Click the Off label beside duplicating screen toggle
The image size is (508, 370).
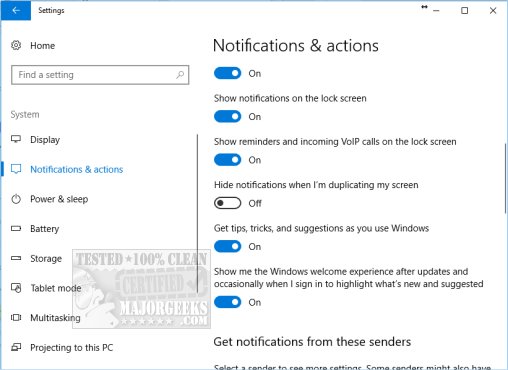(x=255, y=203)
